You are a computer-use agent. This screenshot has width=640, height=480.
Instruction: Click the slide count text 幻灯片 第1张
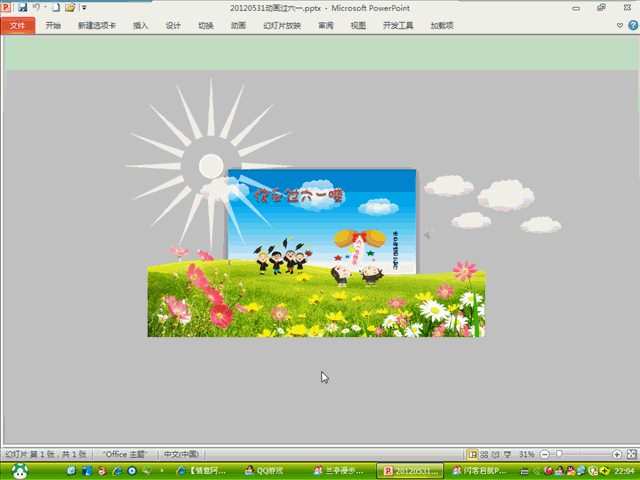46,454
